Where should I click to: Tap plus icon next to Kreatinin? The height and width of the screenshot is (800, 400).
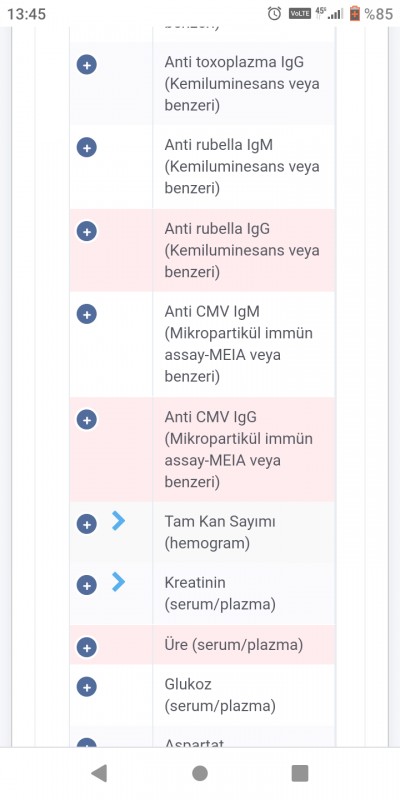[87, 585]
